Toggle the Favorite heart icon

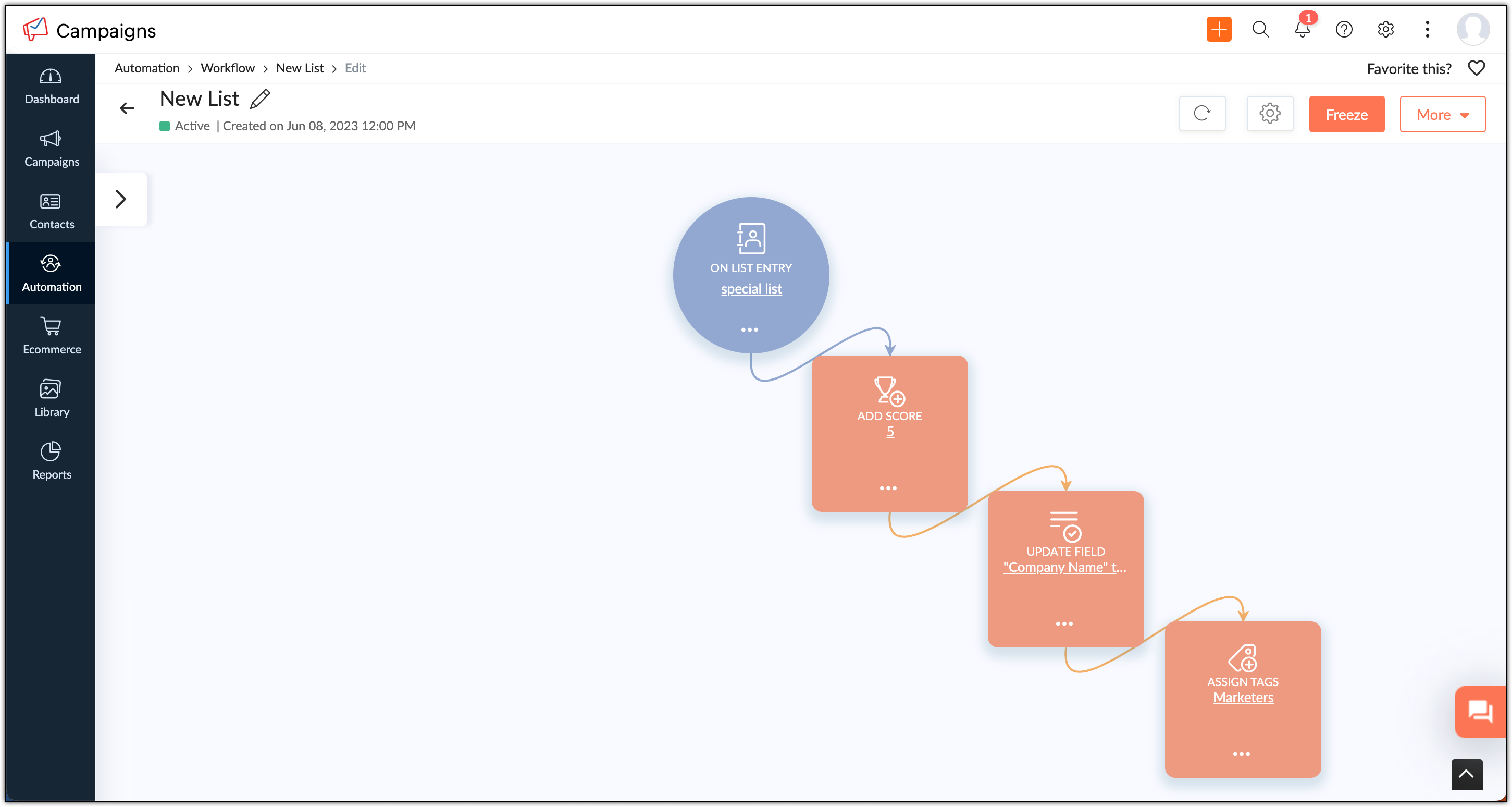pyautogui.click(x=1476, y=69)
